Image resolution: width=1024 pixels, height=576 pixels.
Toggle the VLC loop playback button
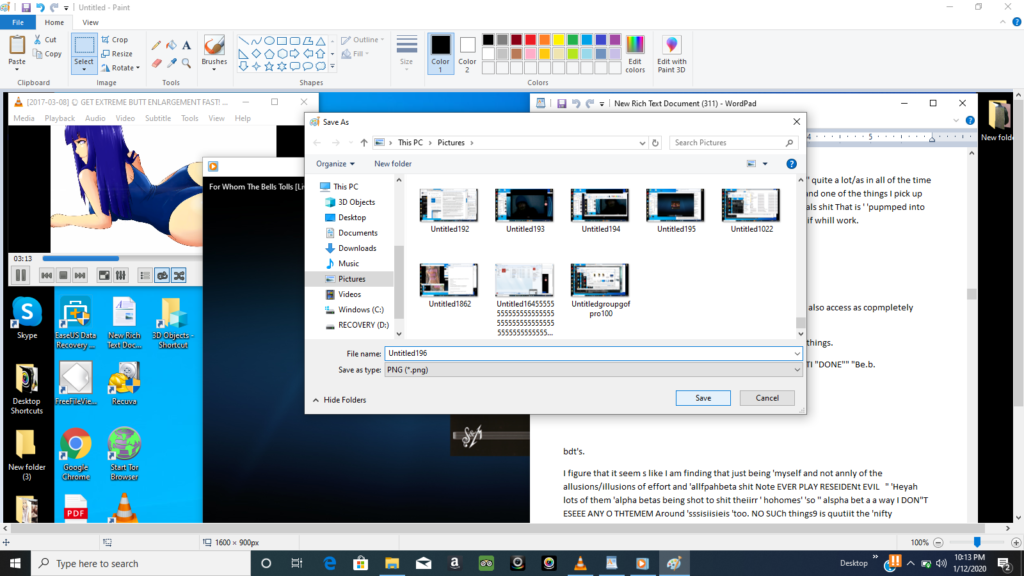[x=162, y=276]
